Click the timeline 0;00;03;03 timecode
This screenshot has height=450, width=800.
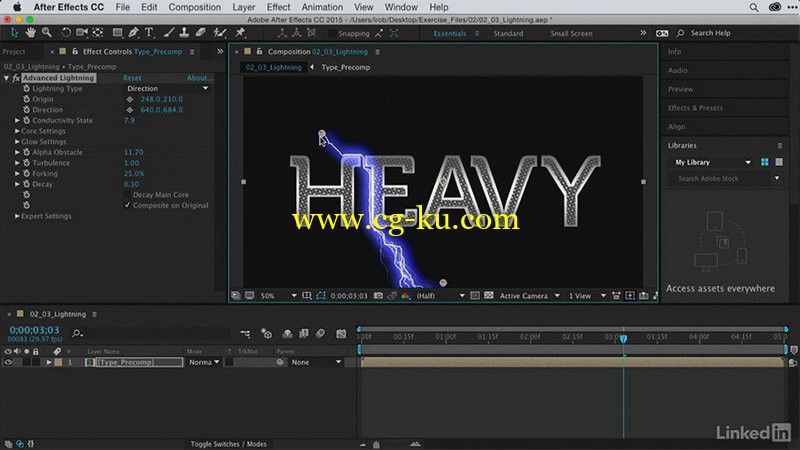34,330
